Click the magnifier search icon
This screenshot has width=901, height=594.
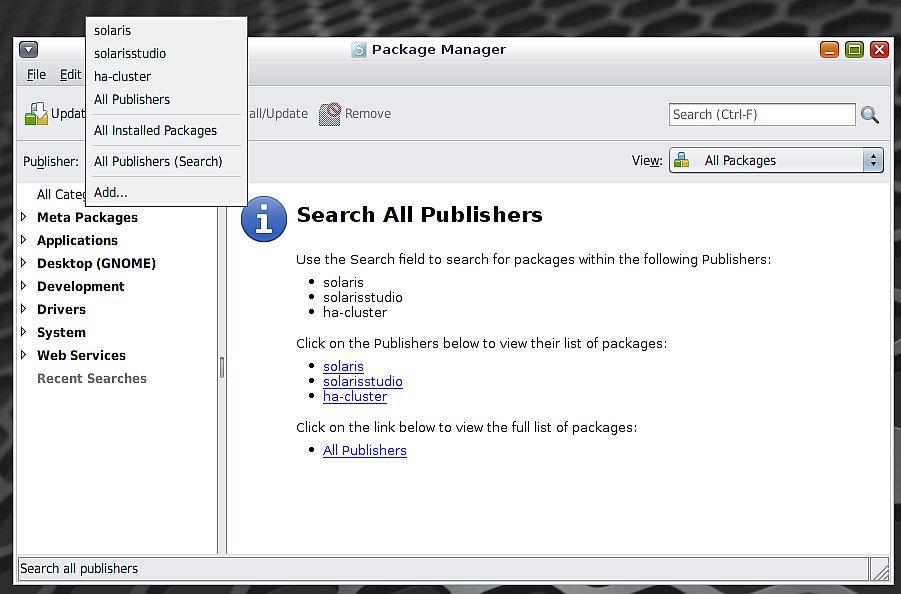pyautogui.click(x=870, y=114)
